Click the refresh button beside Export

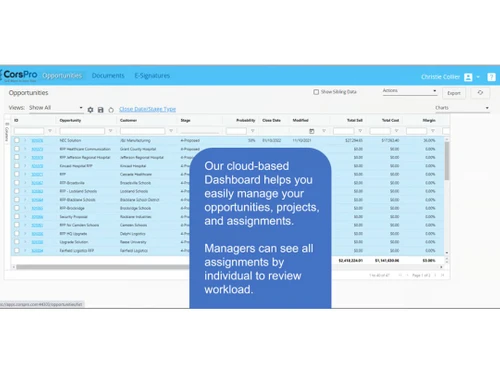[480, 93]
